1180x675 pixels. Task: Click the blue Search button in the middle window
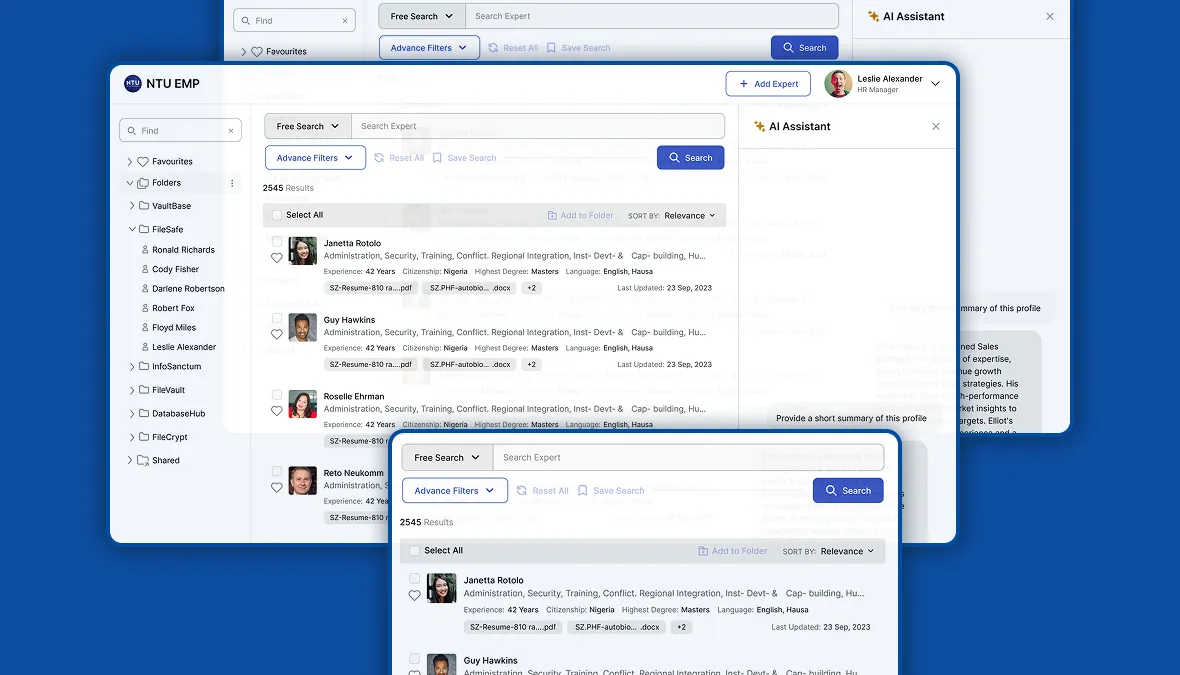[x=690, y=158]
